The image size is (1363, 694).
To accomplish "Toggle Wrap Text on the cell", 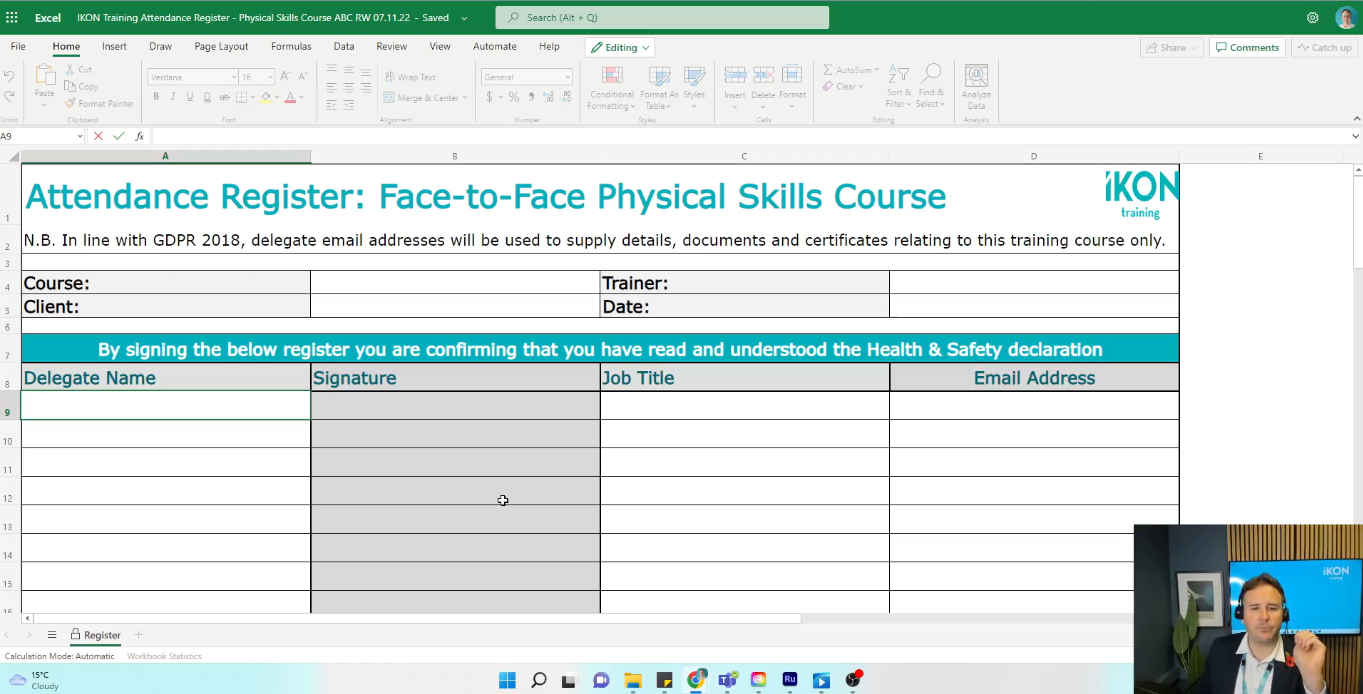I will coord(410,77).
